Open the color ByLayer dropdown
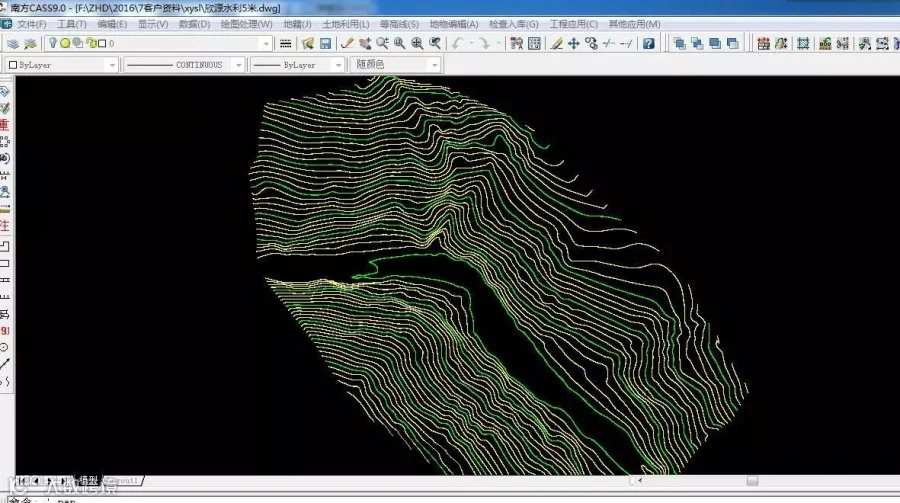 [x=112, y=65]
